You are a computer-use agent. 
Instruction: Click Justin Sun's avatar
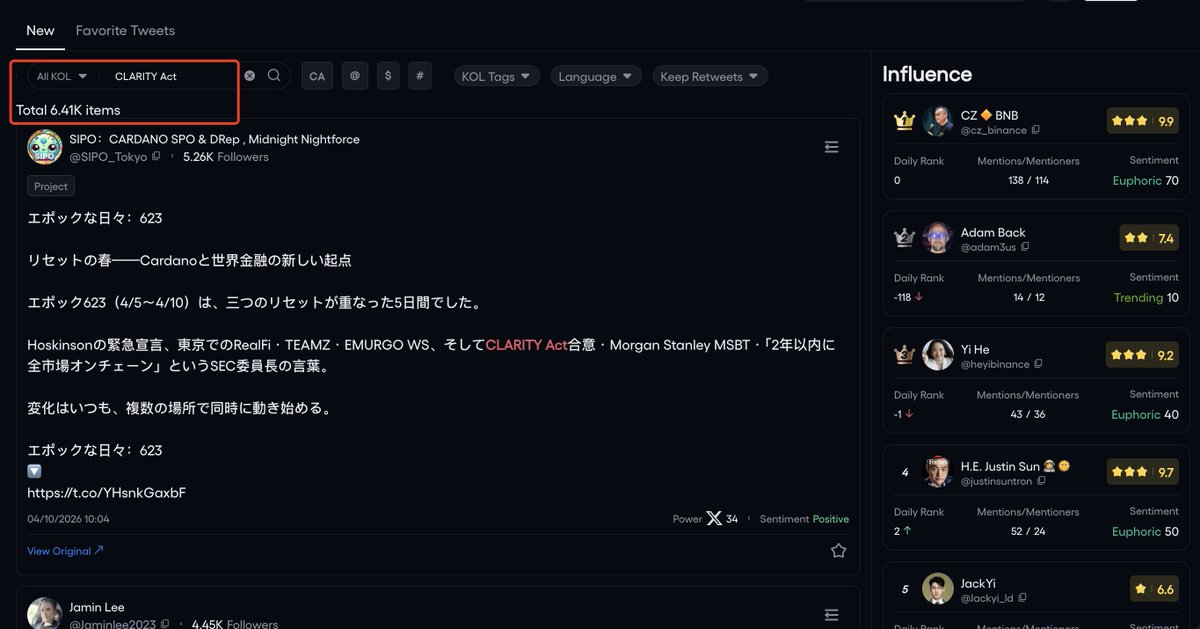938,472
